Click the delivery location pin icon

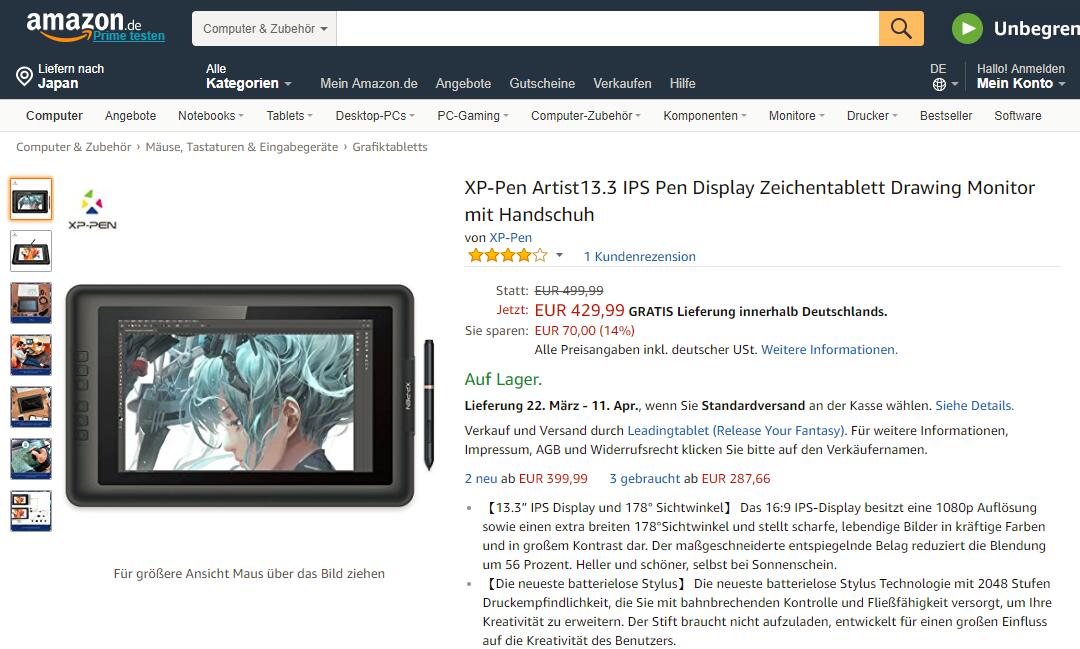pos(24,76)
